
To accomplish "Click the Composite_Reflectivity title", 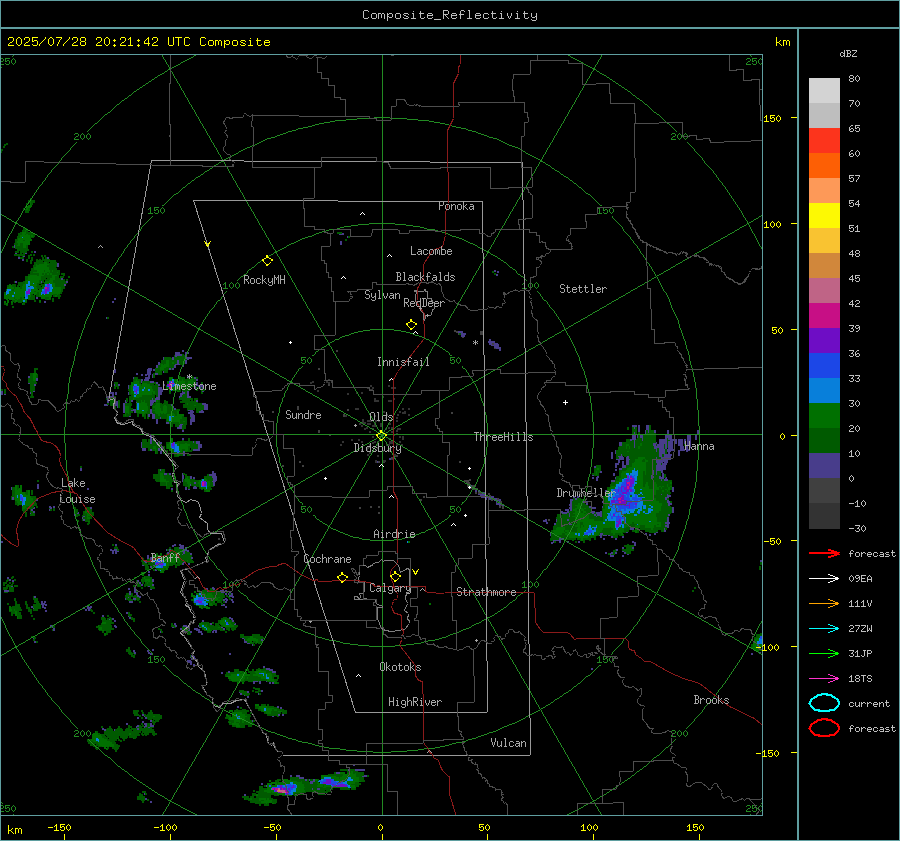I will point(450,15).
